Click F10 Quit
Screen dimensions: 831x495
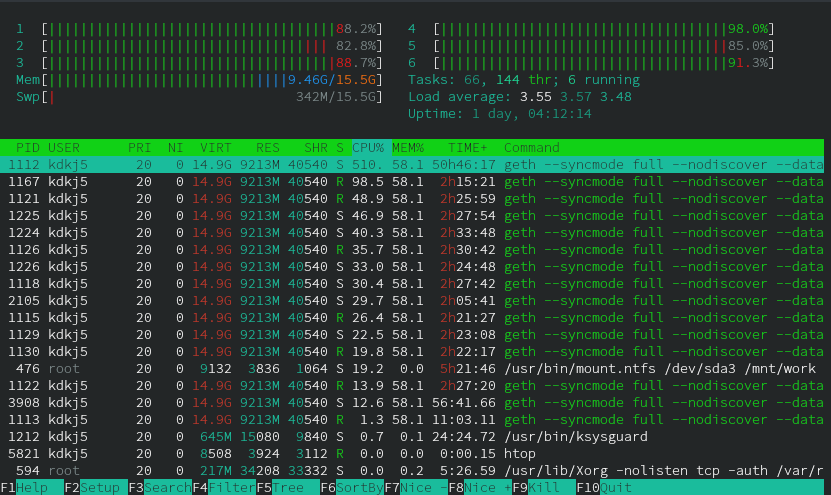tap(604, 488)
